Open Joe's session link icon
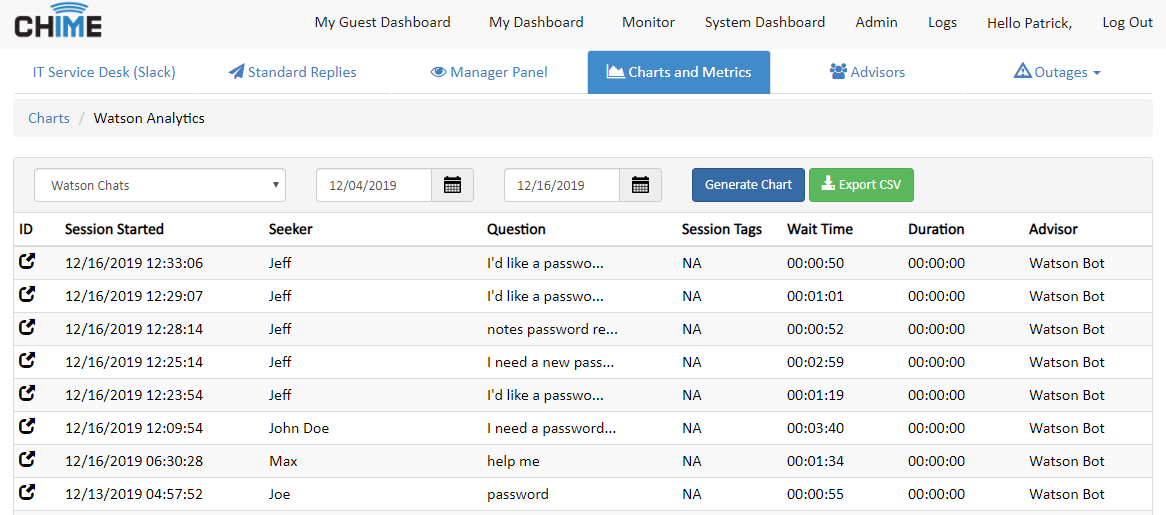Image resolution: width=1166 pixels, height=515 pixels. click(x=27, y=492)
